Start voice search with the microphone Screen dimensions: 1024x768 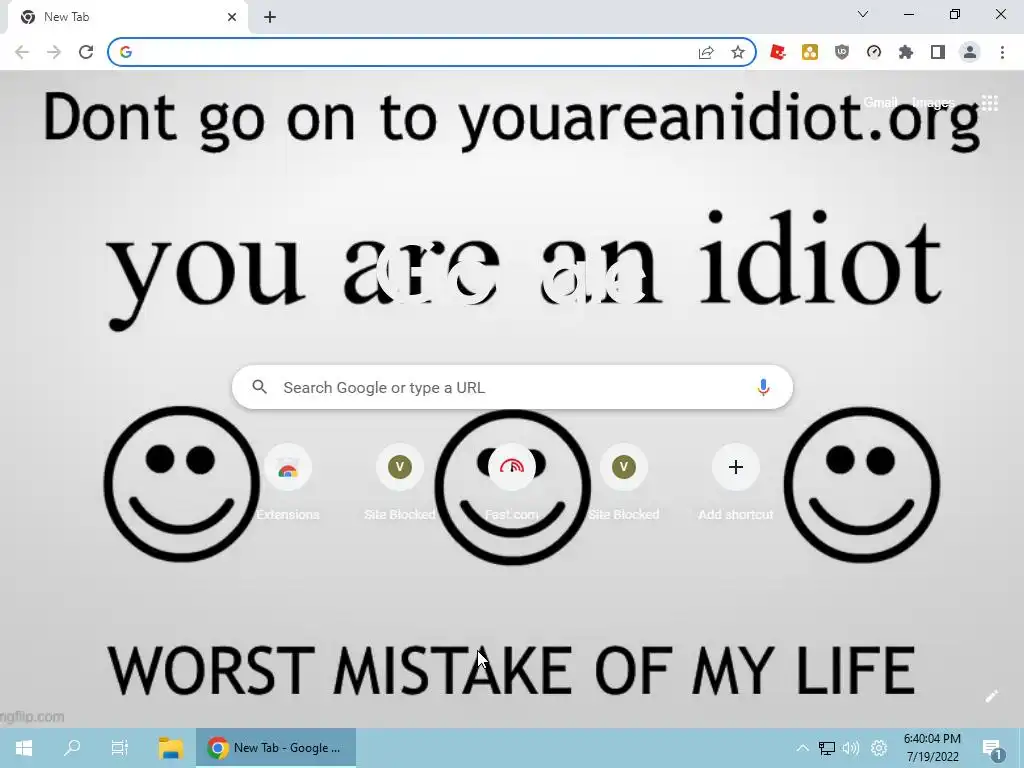tap(763, 387)
